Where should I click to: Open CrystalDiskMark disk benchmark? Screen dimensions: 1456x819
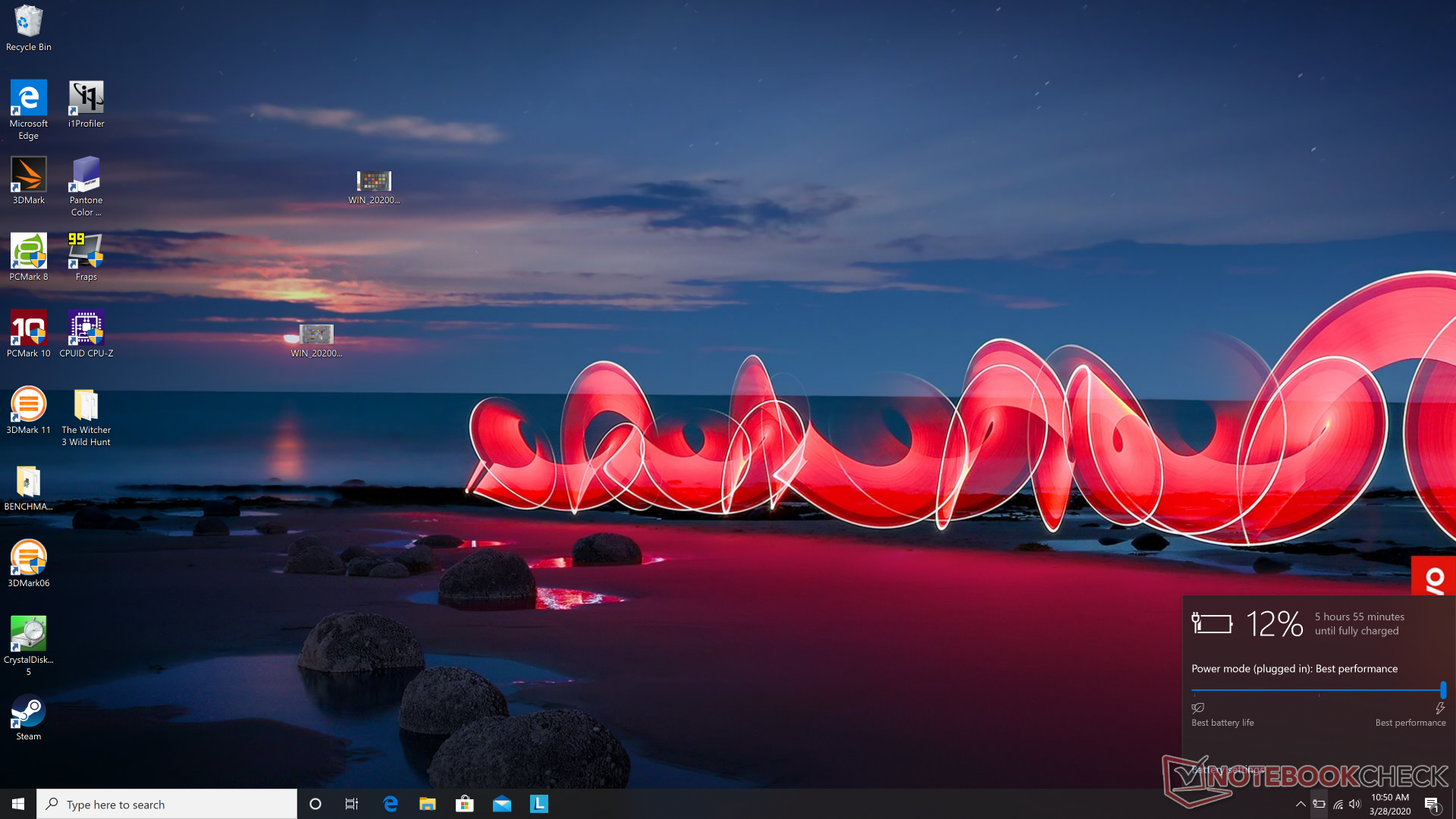click(x=28, y=635)
